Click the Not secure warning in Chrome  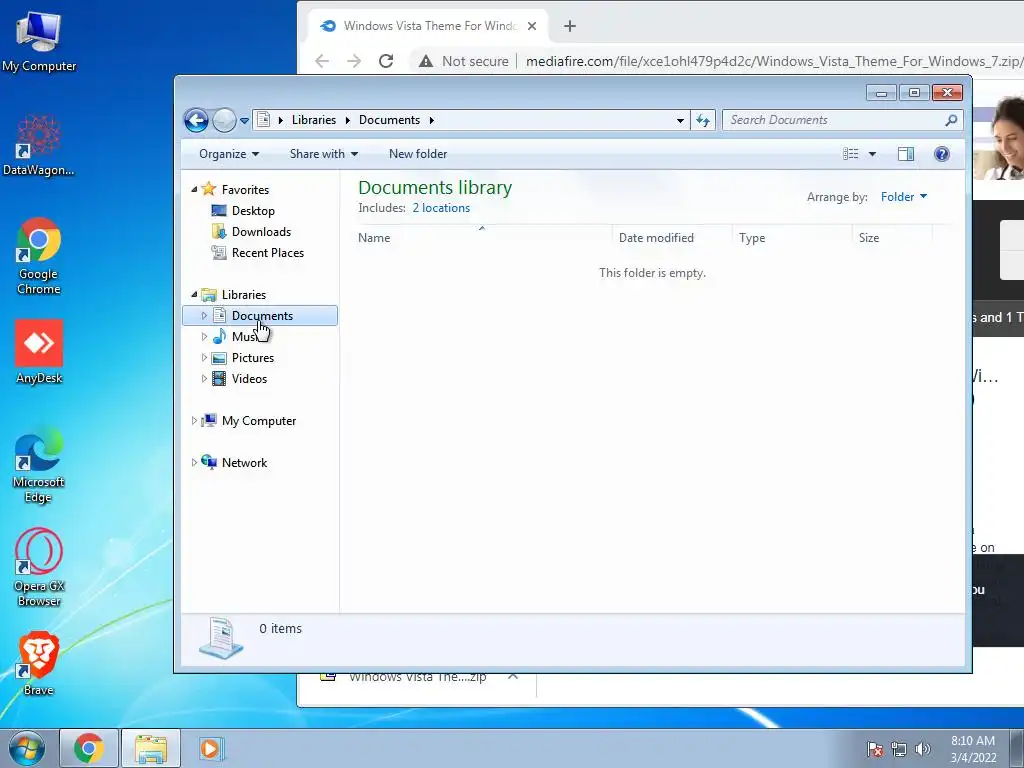[x=463, y=61]
